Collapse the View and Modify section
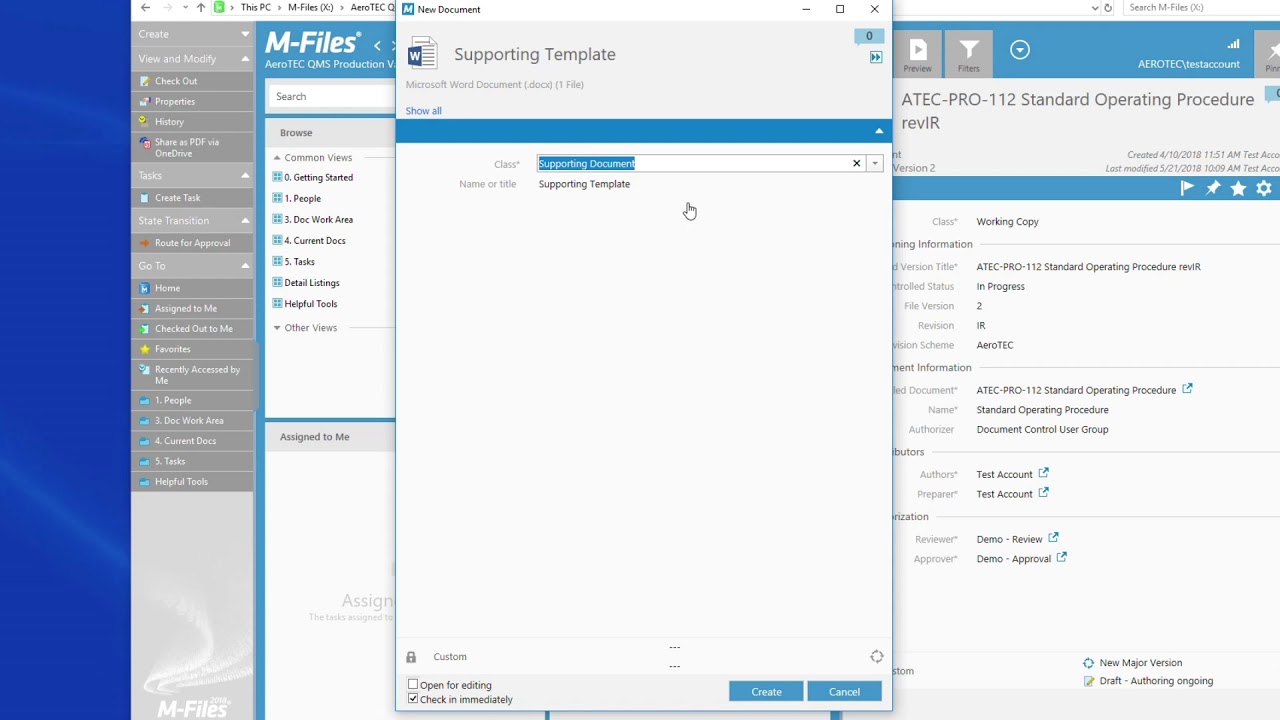The width and height of the screenshot is (1280, 720). coord(245,59)
